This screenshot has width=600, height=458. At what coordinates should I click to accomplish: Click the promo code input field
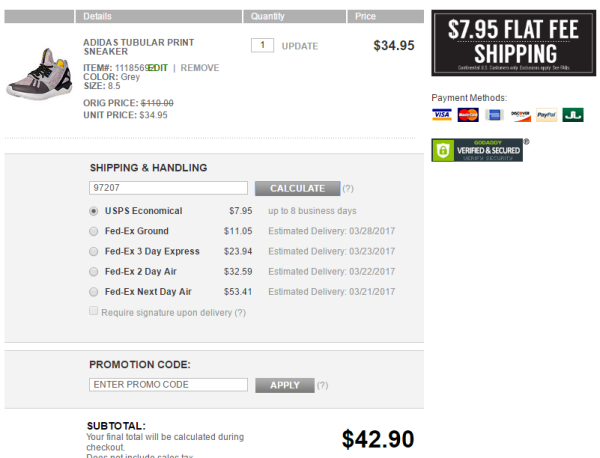pyautogui.click(x=168, y=385)
